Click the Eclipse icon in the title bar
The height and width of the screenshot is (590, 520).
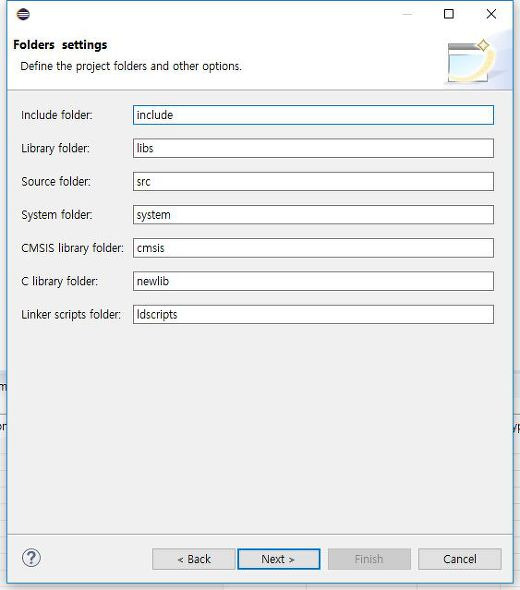pyautogui.click(x=23, y=14)
